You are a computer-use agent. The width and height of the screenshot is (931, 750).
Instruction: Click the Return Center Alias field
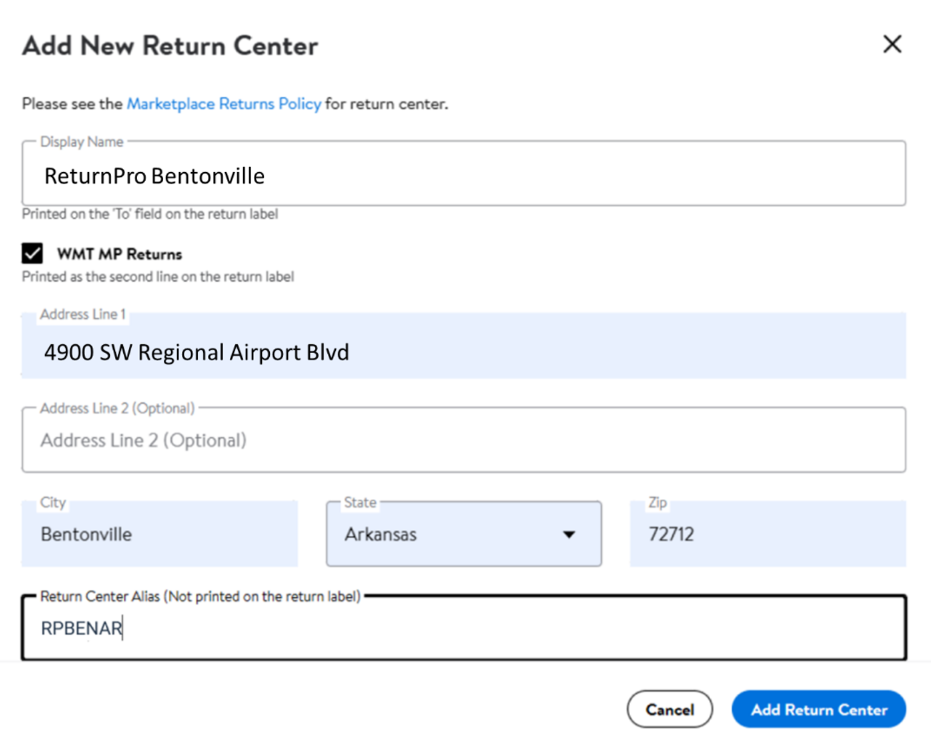[463, 627]
